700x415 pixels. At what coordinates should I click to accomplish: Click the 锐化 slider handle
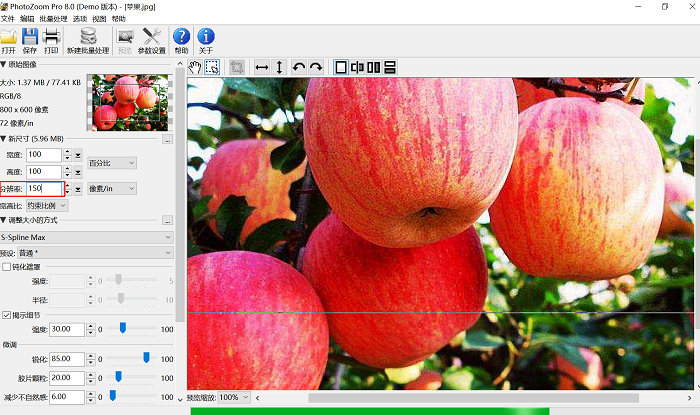146,358
